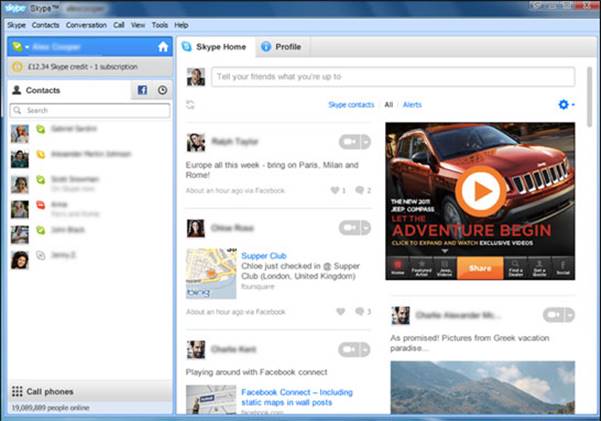Expand call options arrow on Facebook connect post

pos(365,350)
